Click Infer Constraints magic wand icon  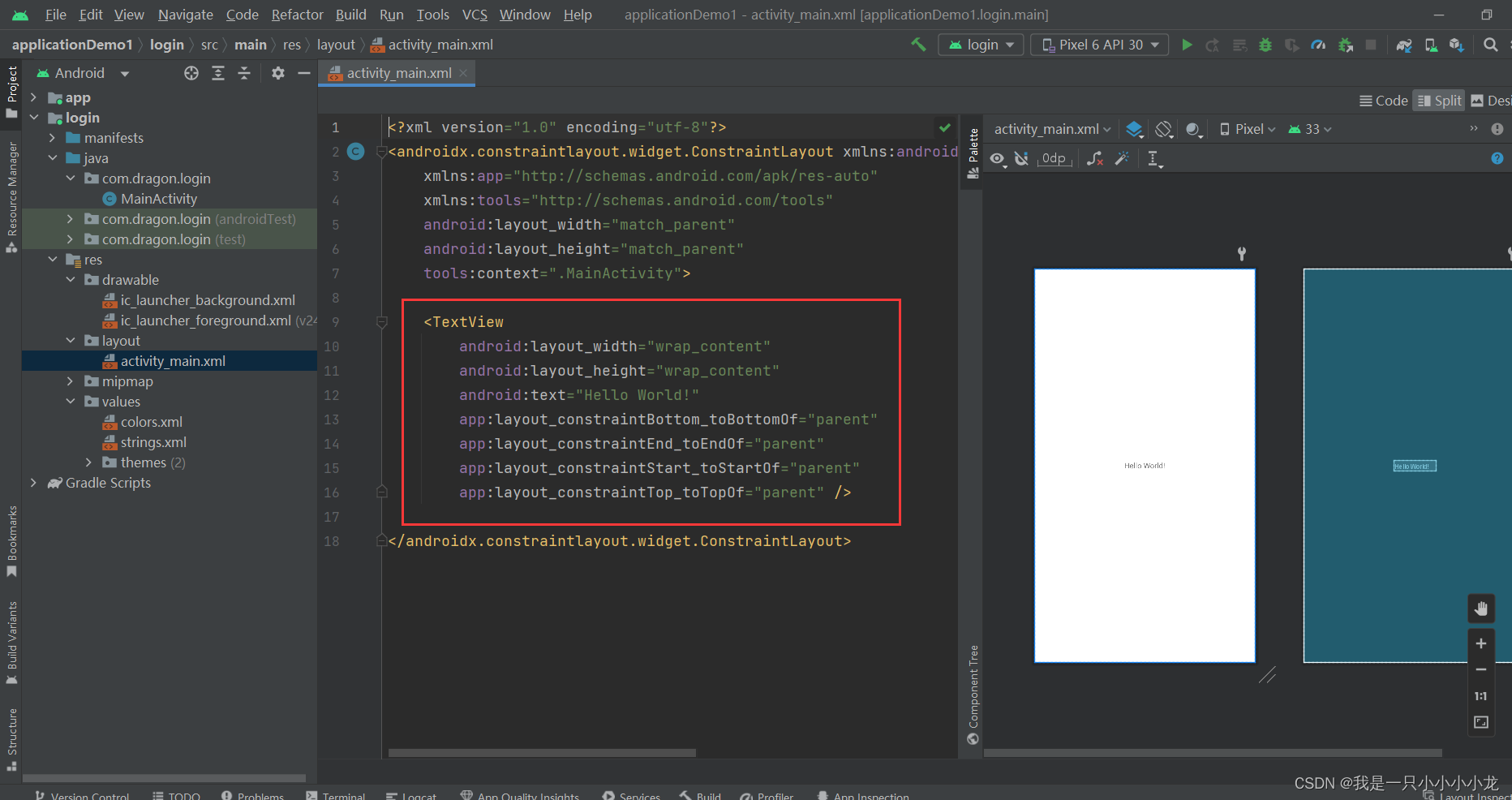tap(1123, 158)
